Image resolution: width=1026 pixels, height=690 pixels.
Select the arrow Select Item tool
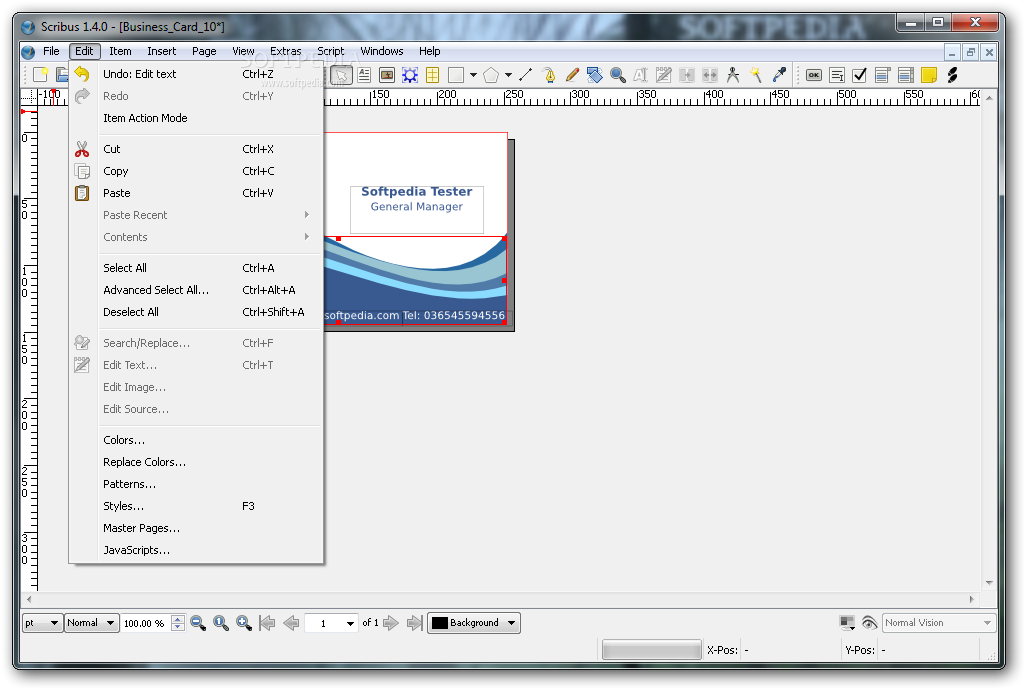coord(341,75)
